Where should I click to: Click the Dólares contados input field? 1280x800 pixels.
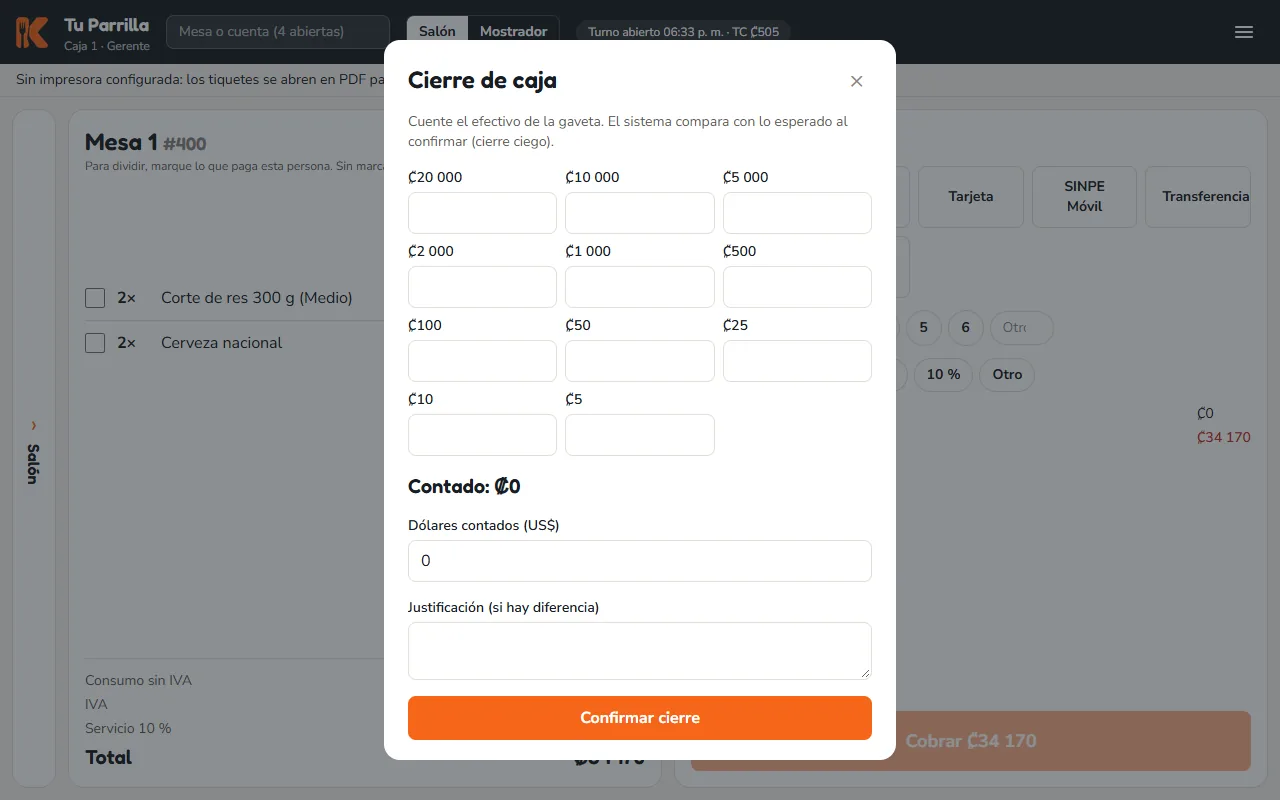640,561
